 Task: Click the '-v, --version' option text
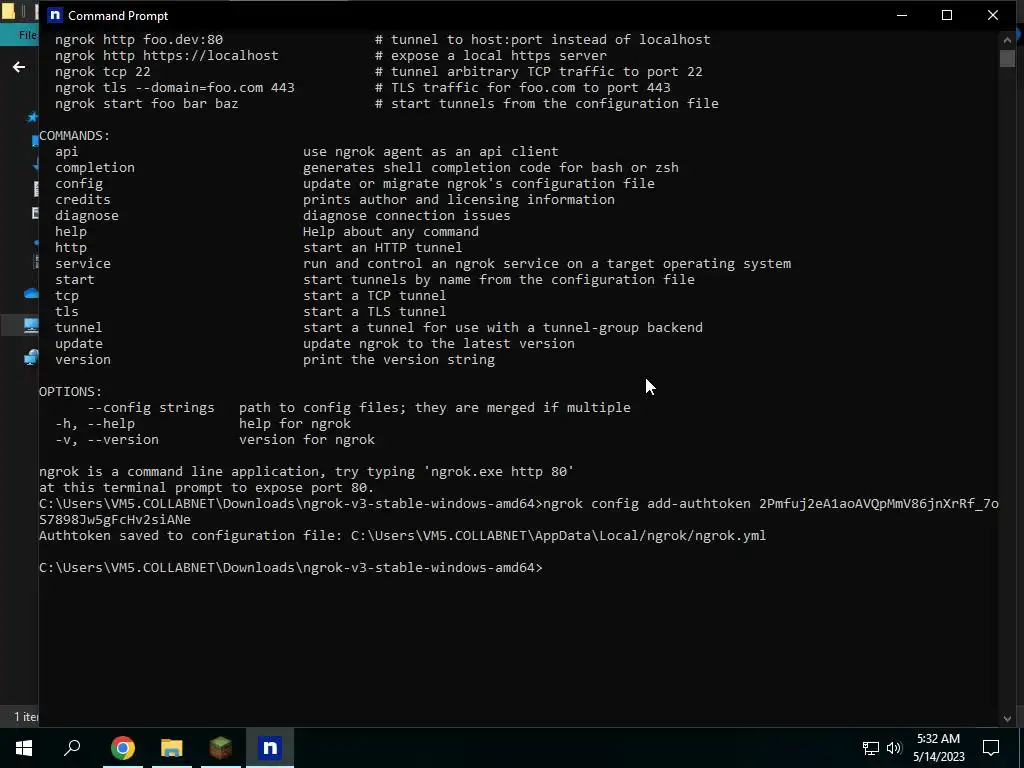pos(107,440)
